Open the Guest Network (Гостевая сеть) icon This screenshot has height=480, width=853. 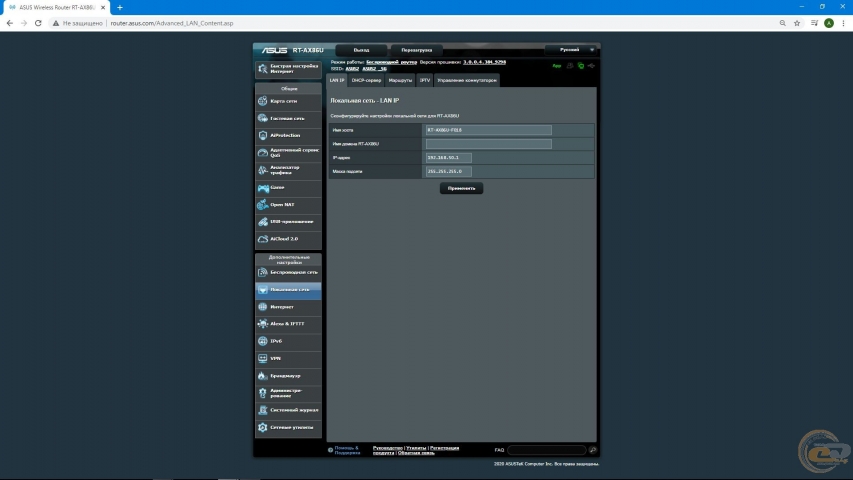click(263, 118)
